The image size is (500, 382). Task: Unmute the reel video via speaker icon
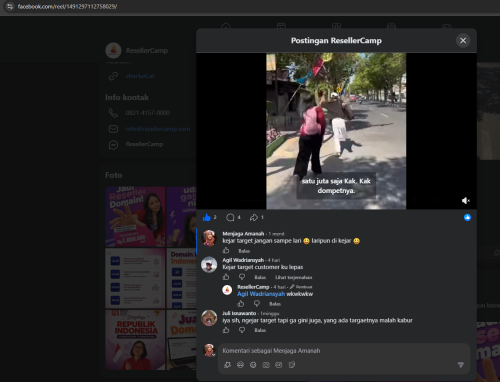tap(466, 200)
